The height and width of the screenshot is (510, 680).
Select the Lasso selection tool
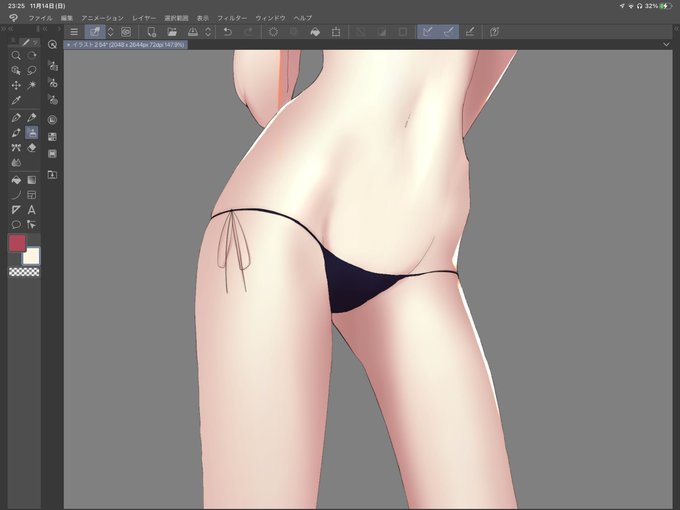[x=32, y=70]
